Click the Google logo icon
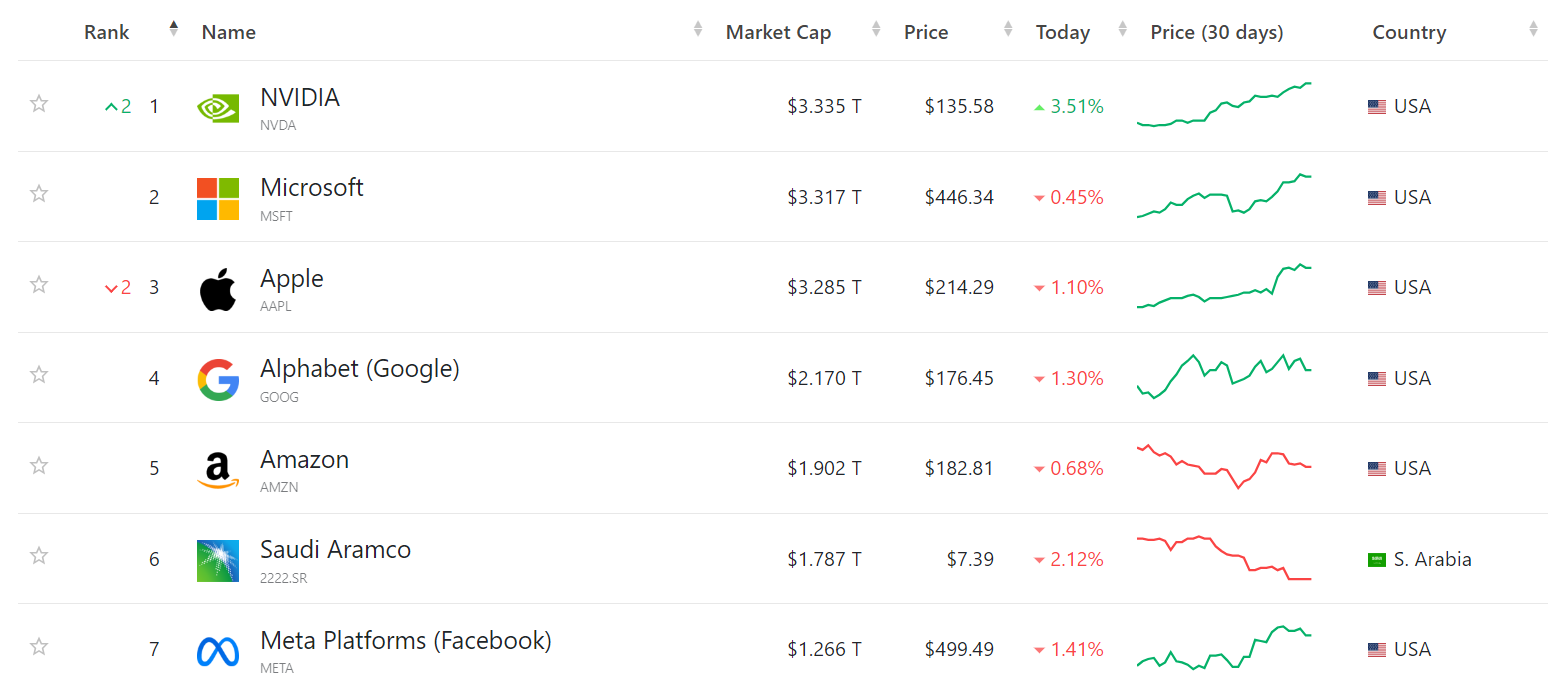Screen dimensions: 1566x691 218,380
